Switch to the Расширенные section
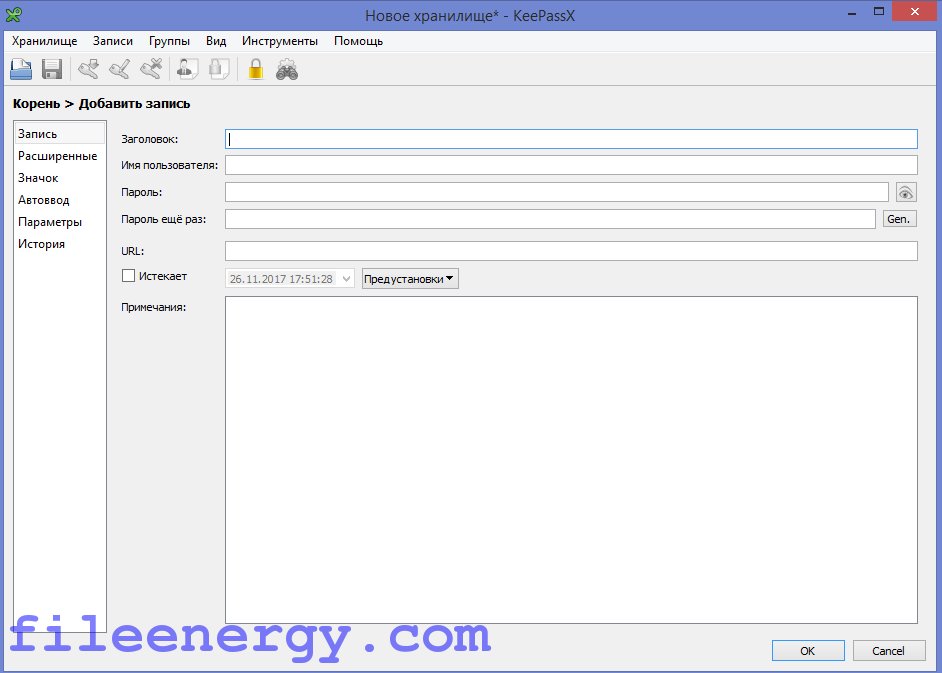Viewport: 942px width, 673px height. [59, 156]
